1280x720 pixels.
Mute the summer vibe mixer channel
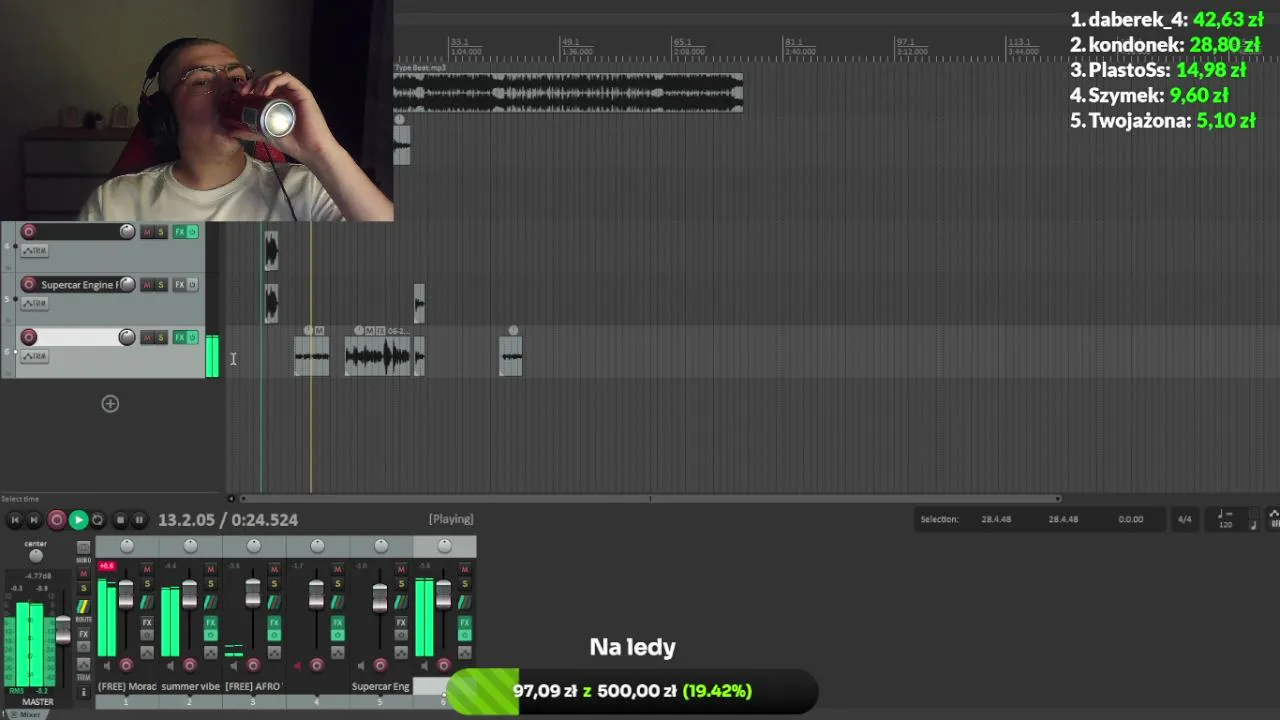tap(210, 569)
